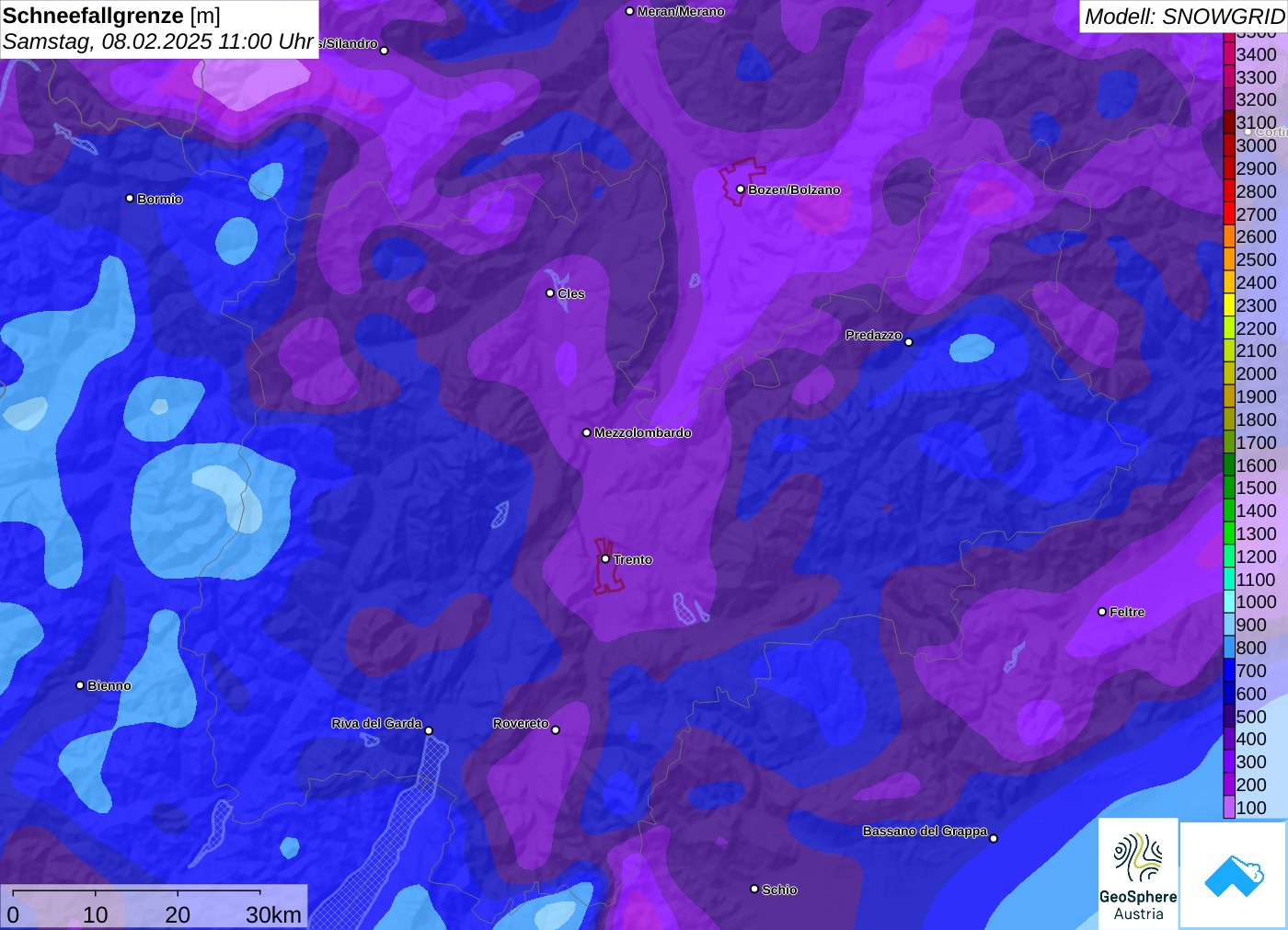The width and height of the screenshot is (1288, 930).
Task: Click the date "Samstag, 08.02.2025 11:00 Uhr"
Action: click(158, 41)
